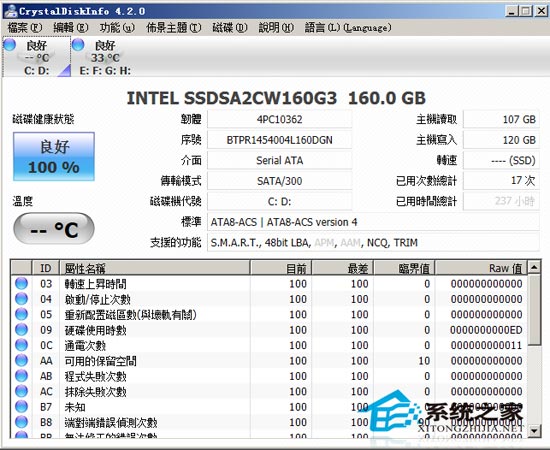Click the transfer mode field SATA/300
This screenshot has height=450, width=550.
point(280,181)
